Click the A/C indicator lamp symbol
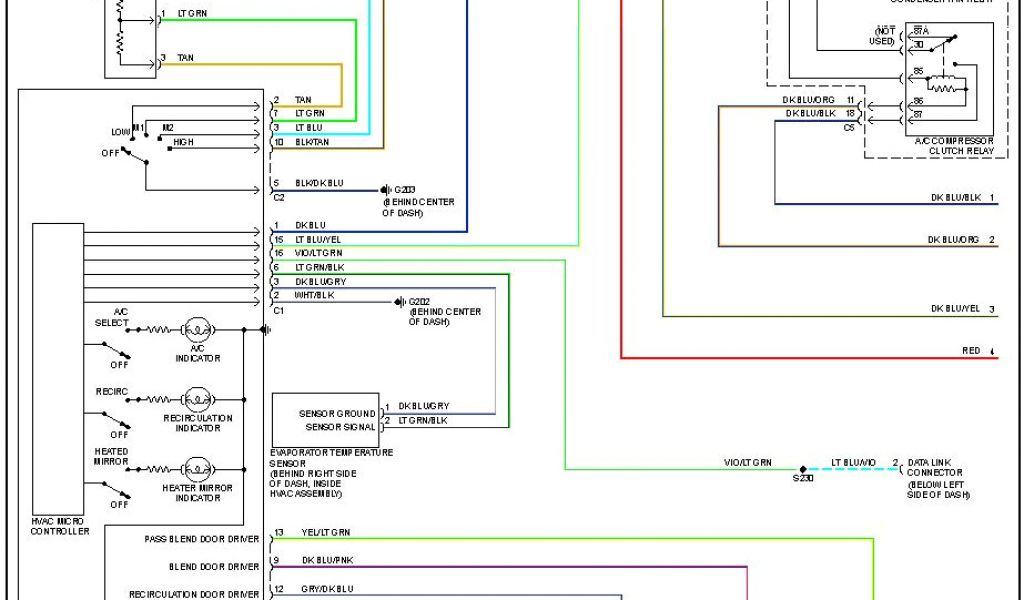Viewport: 1024px width, 600px height. pos(198,329)
